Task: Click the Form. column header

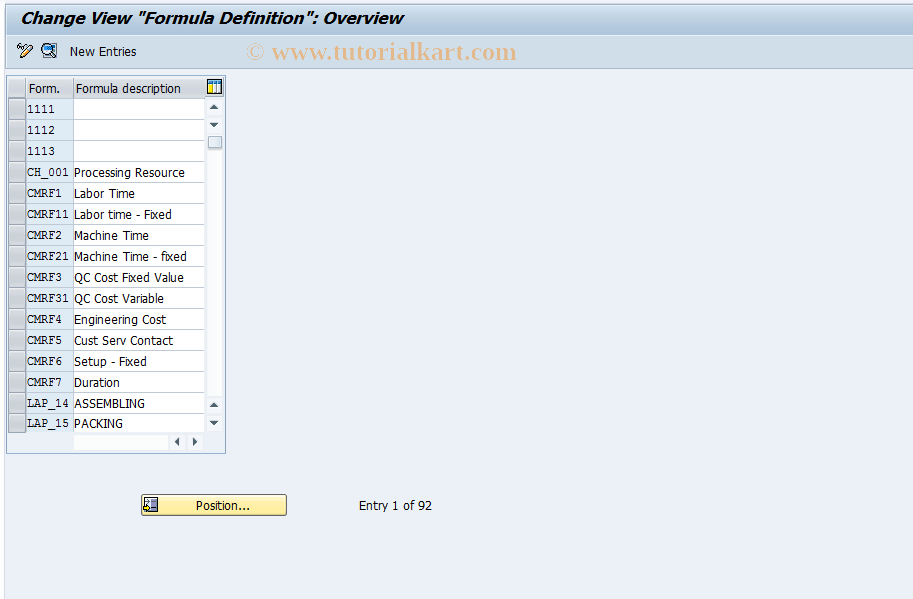Action: [x=49, y=88]
